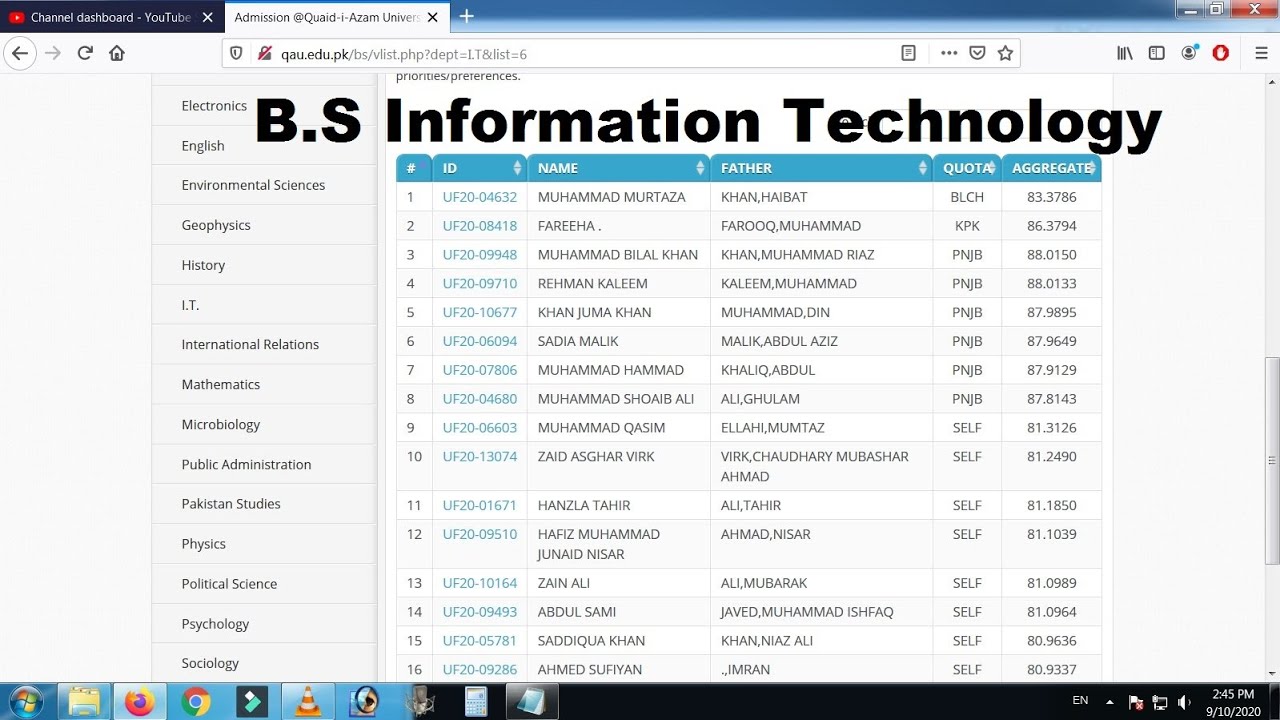Open Environmental Sciences department list

coord(253,185)
